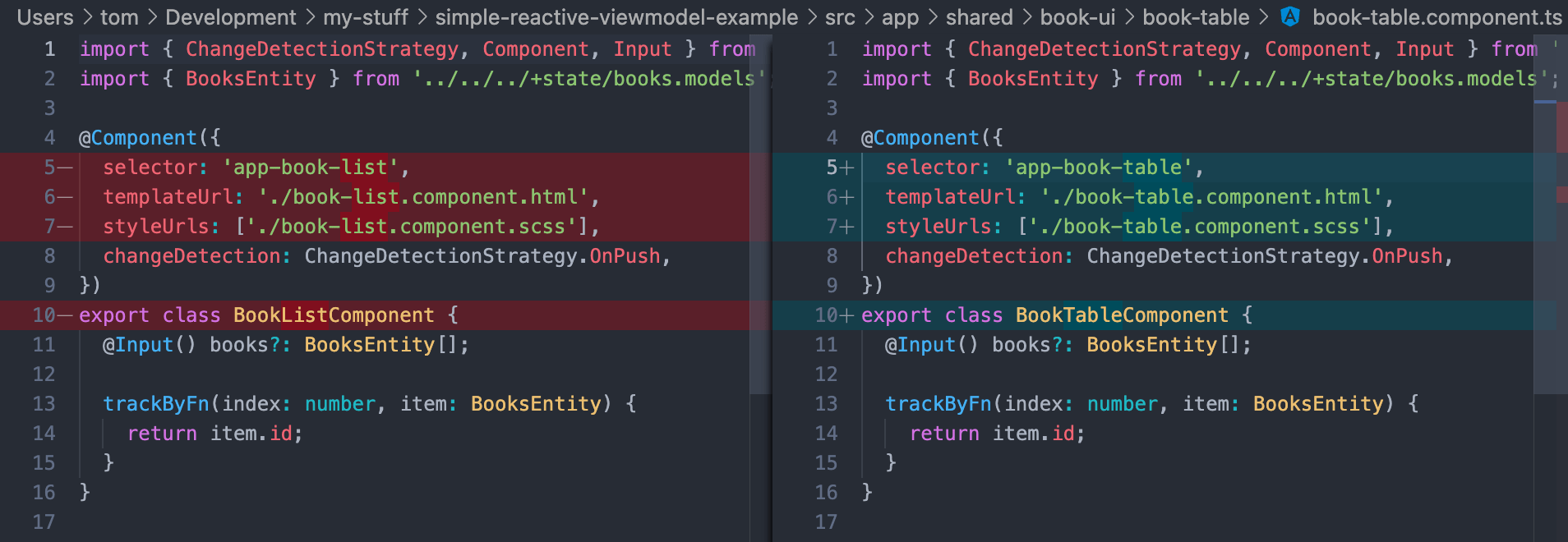Open the shared breadcrumb segment
The width and height of the screenshot is (1568, 542).
point(980,17)
